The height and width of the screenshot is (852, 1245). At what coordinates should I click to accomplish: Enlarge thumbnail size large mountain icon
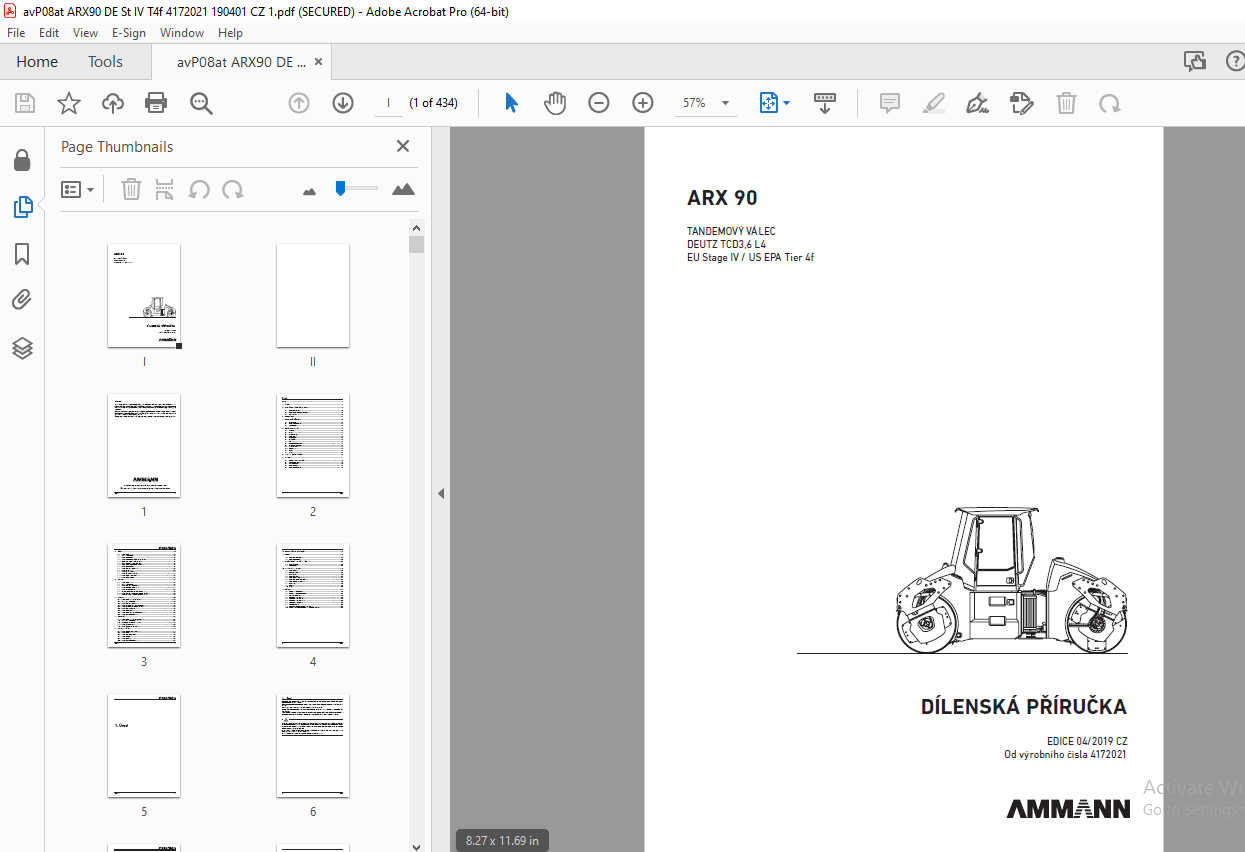pos(403,189)
